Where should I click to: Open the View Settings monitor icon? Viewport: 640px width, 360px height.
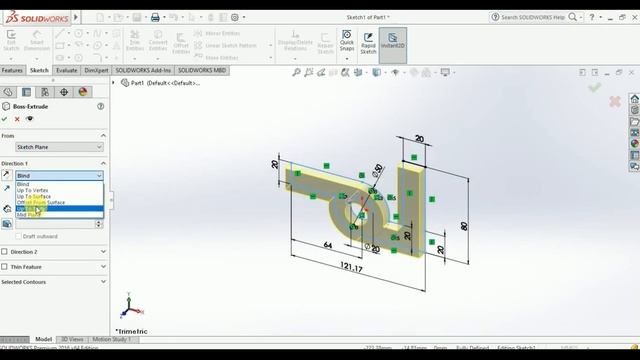(445, 73)
